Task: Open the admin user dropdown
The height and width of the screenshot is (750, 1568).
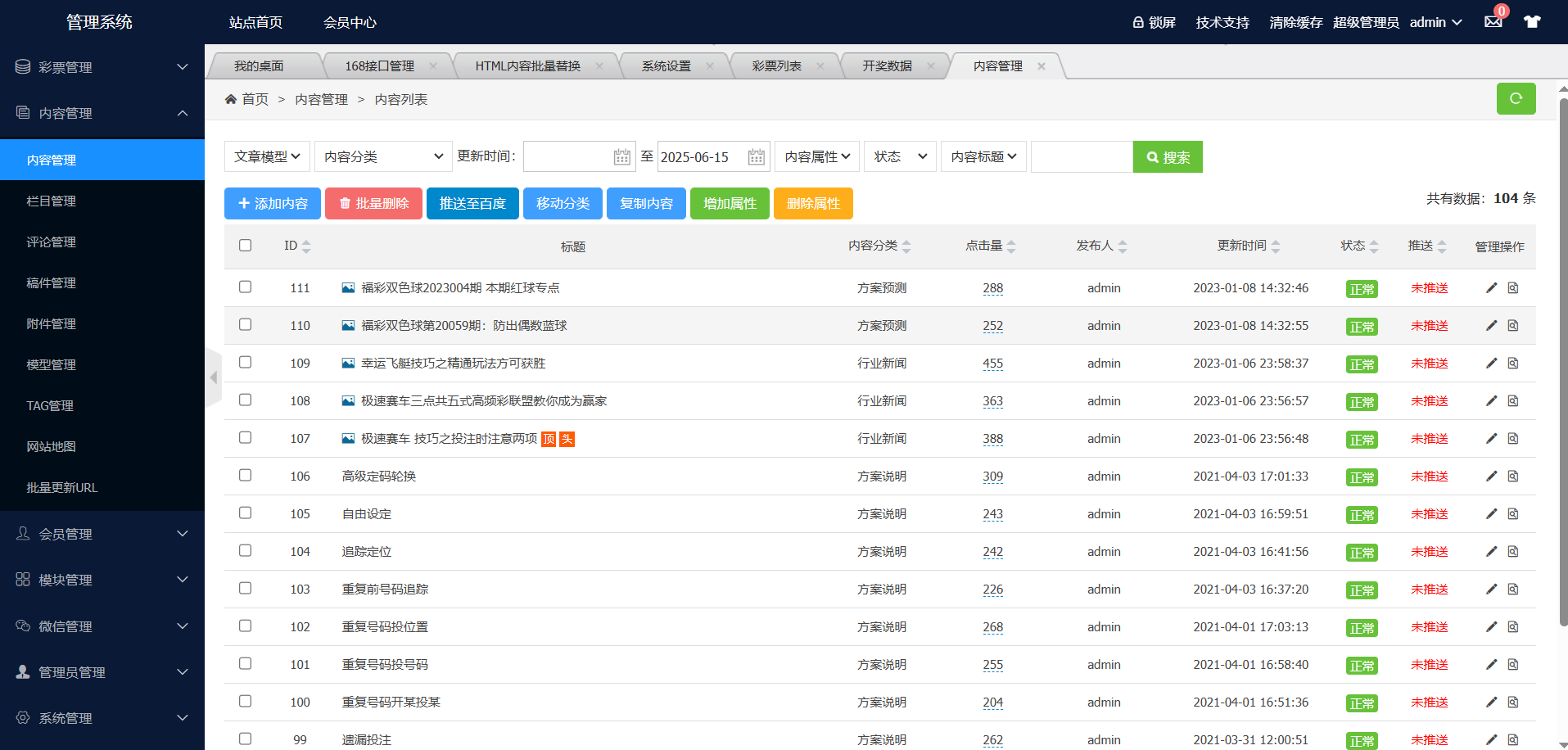Action: [x=1435, y=22]
